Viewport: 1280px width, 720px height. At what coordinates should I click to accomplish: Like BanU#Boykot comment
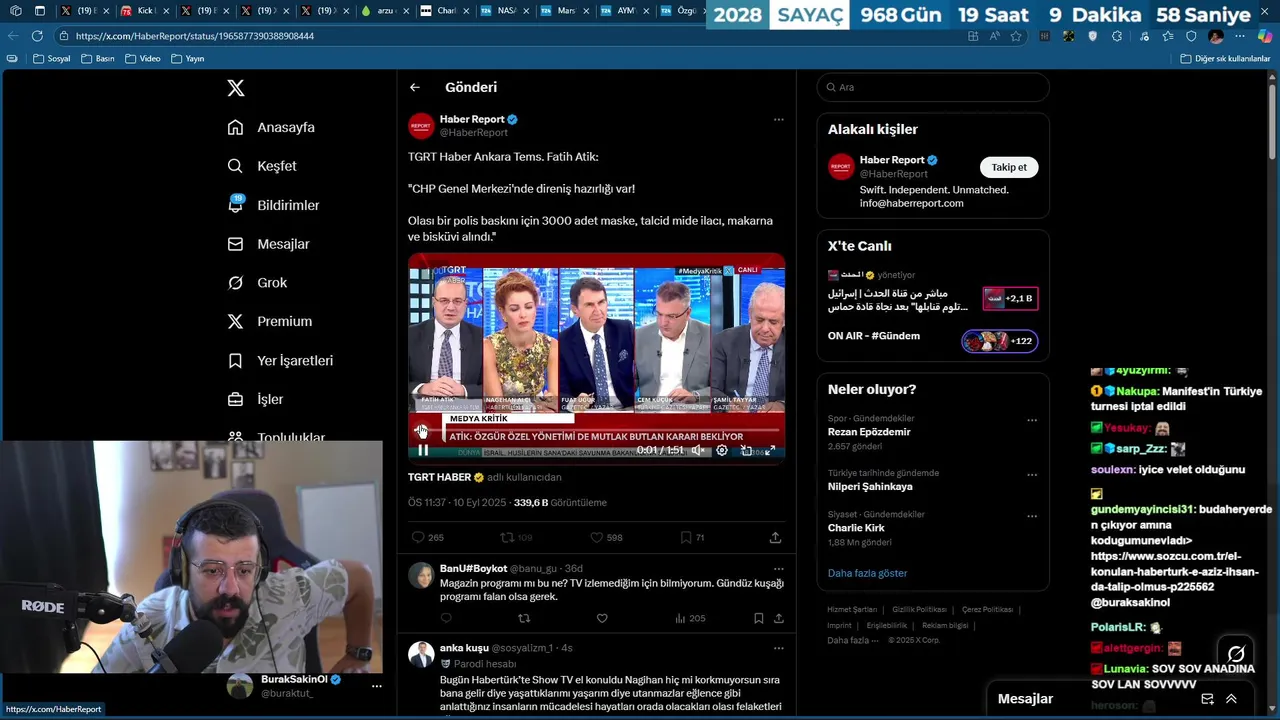[602, 618]
